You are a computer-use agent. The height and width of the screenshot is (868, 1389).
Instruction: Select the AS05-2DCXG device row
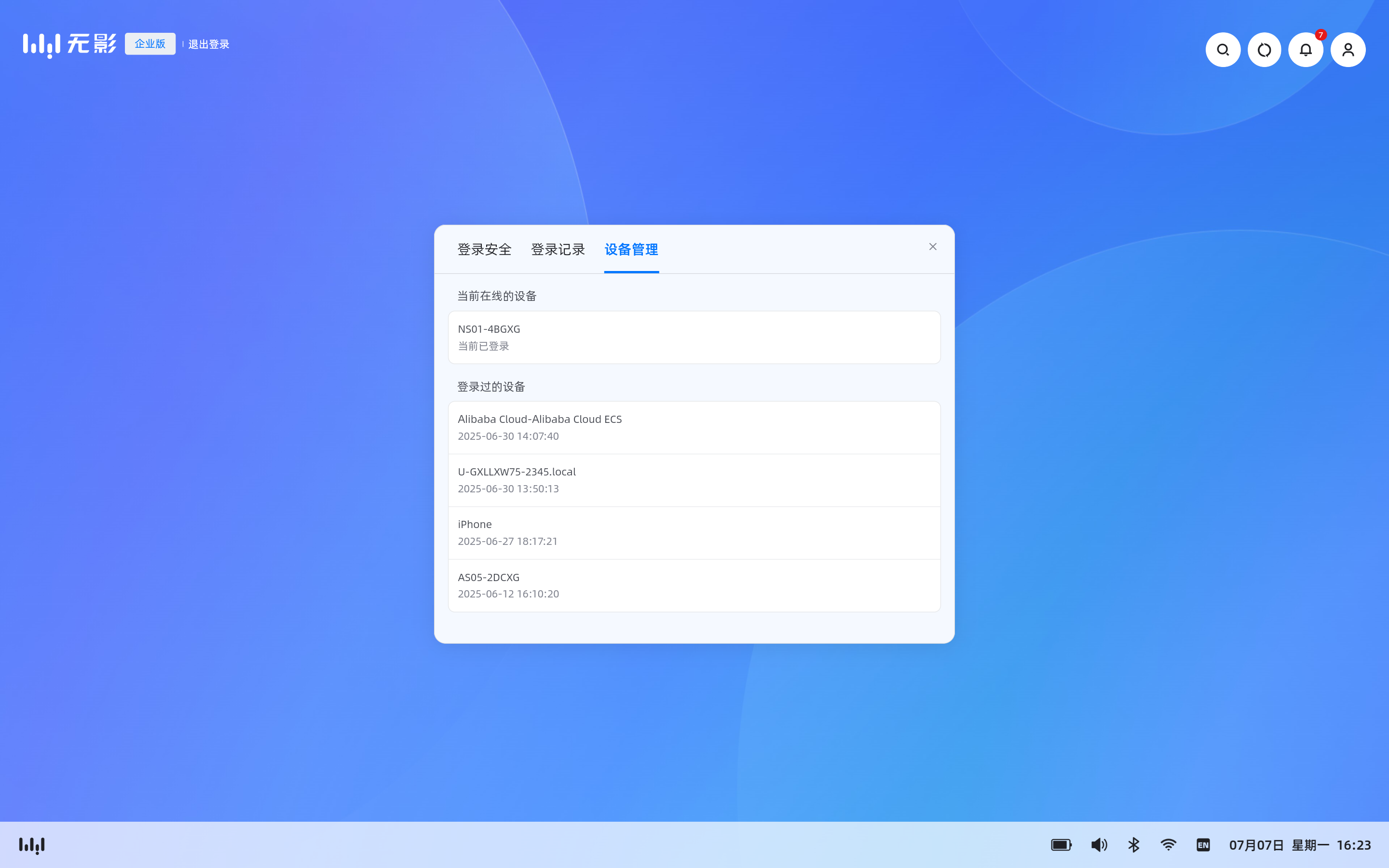point(694,585)
